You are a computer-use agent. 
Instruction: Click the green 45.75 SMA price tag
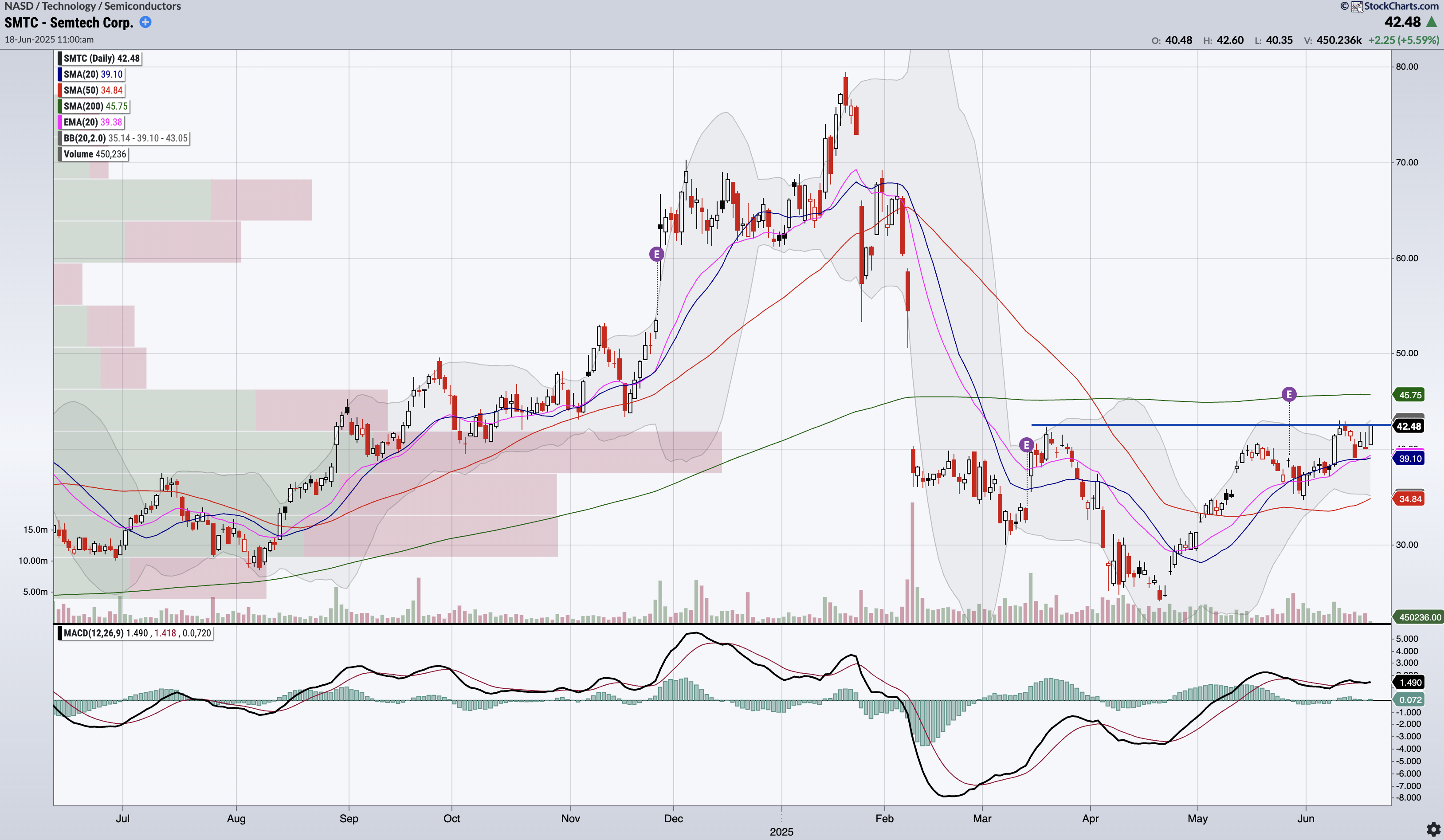1409,395
